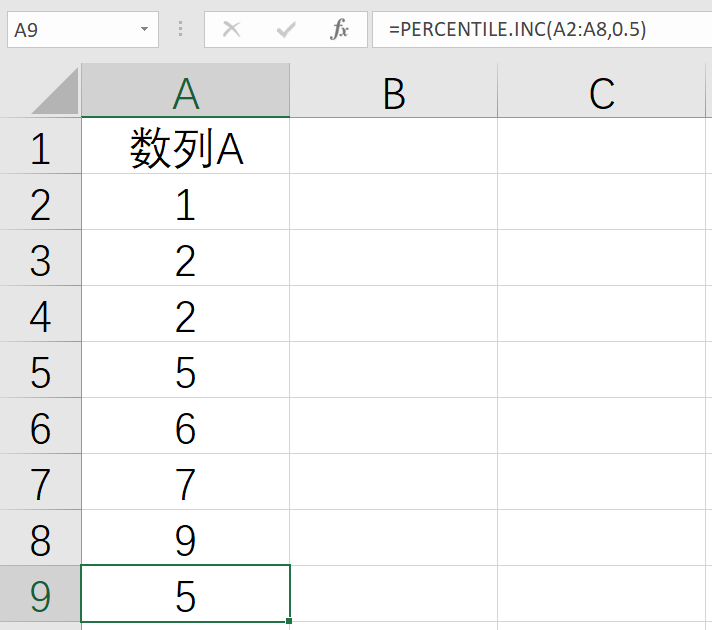Click the PERCENTILE.INC formula text field

[x=540, y=30]
